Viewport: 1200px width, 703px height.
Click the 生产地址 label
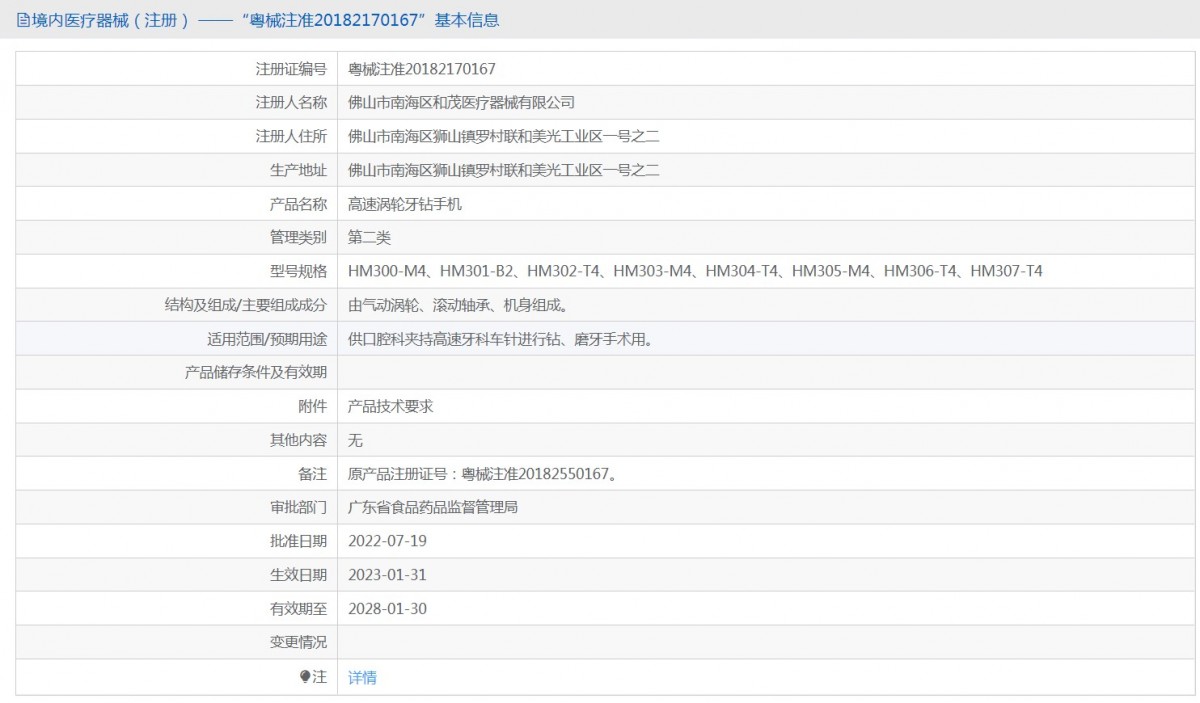(298, 170)
